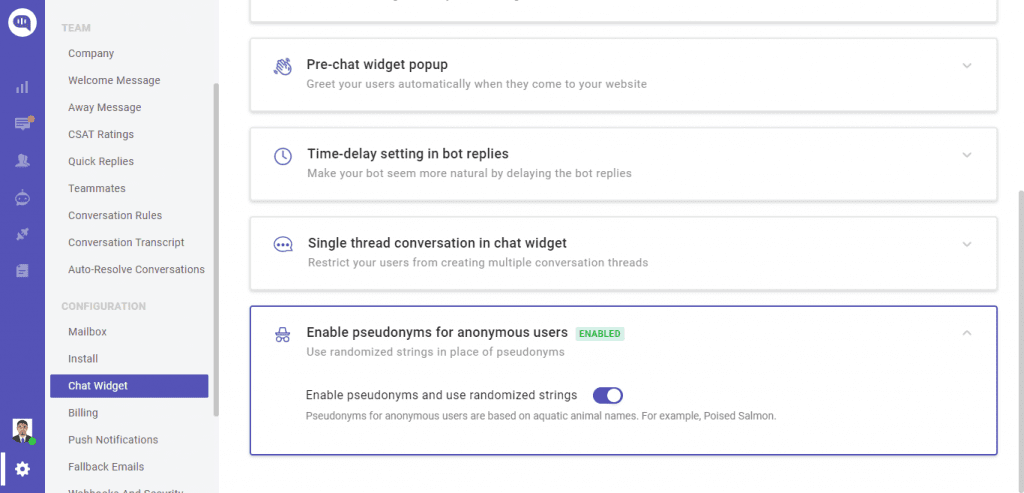Open the conversations icon with notification dot

point(23,123)
